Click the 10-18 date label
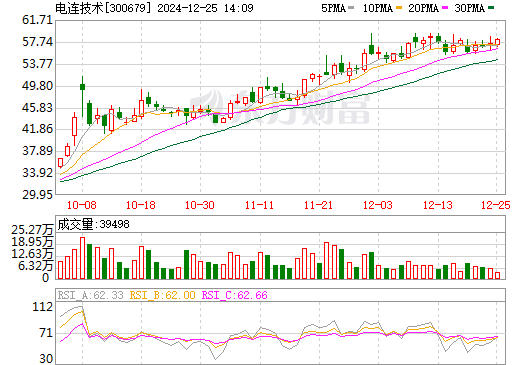The image size is (520, 365). click(141, 205)
